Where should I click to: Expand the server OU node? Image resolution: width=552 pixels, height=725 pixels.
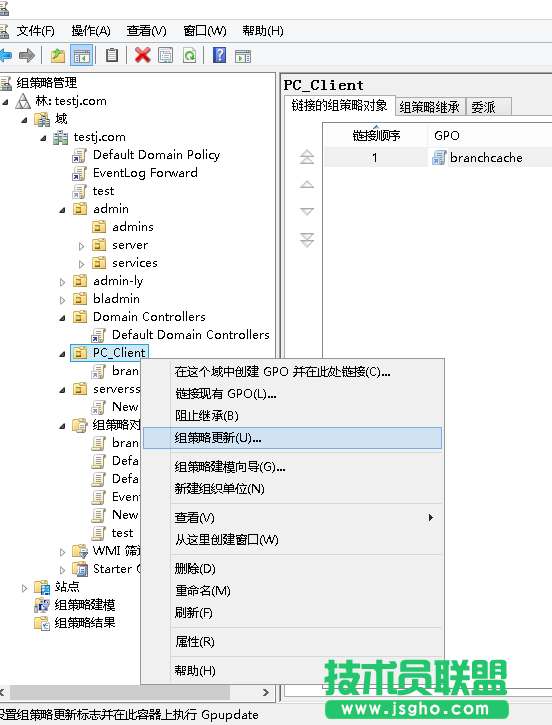coord(81,246)
